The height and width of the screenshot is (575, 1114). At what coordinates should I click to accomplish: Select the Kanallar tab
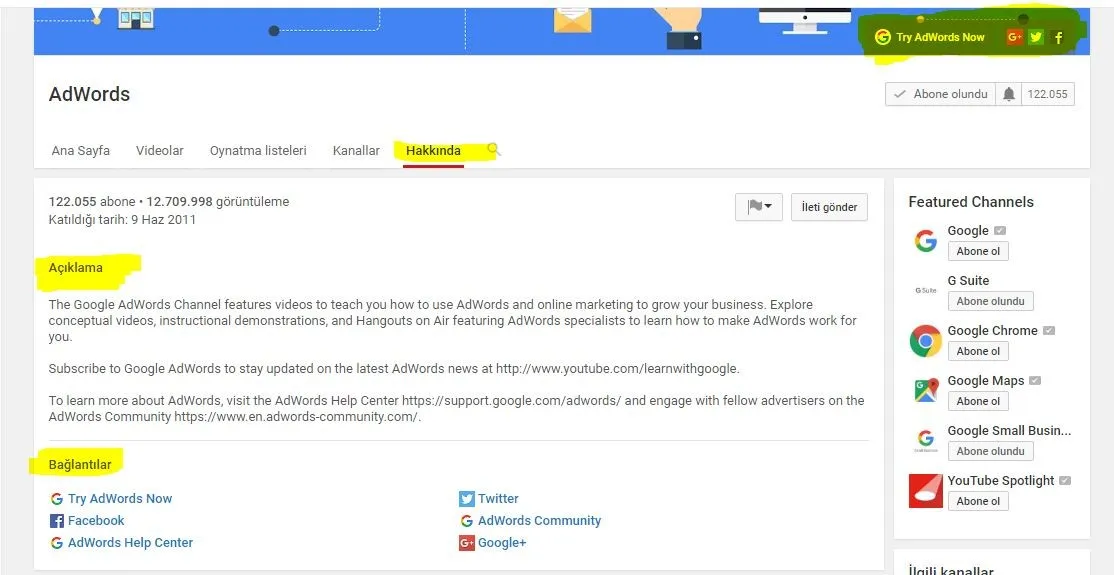pyautogui.click(x=356, y=151)
